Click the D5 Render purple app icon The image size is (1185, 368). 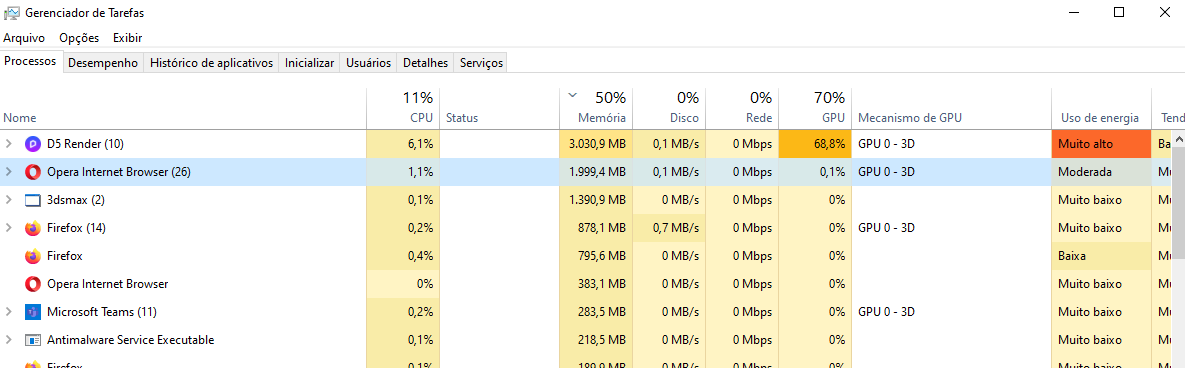click(x=32, y=144)
